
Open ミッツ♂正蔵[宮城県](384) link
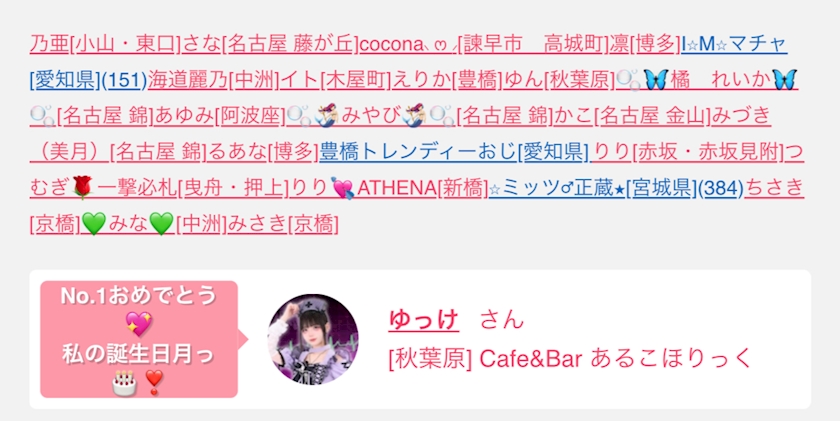pyautogui.click(x=616, y=187)
